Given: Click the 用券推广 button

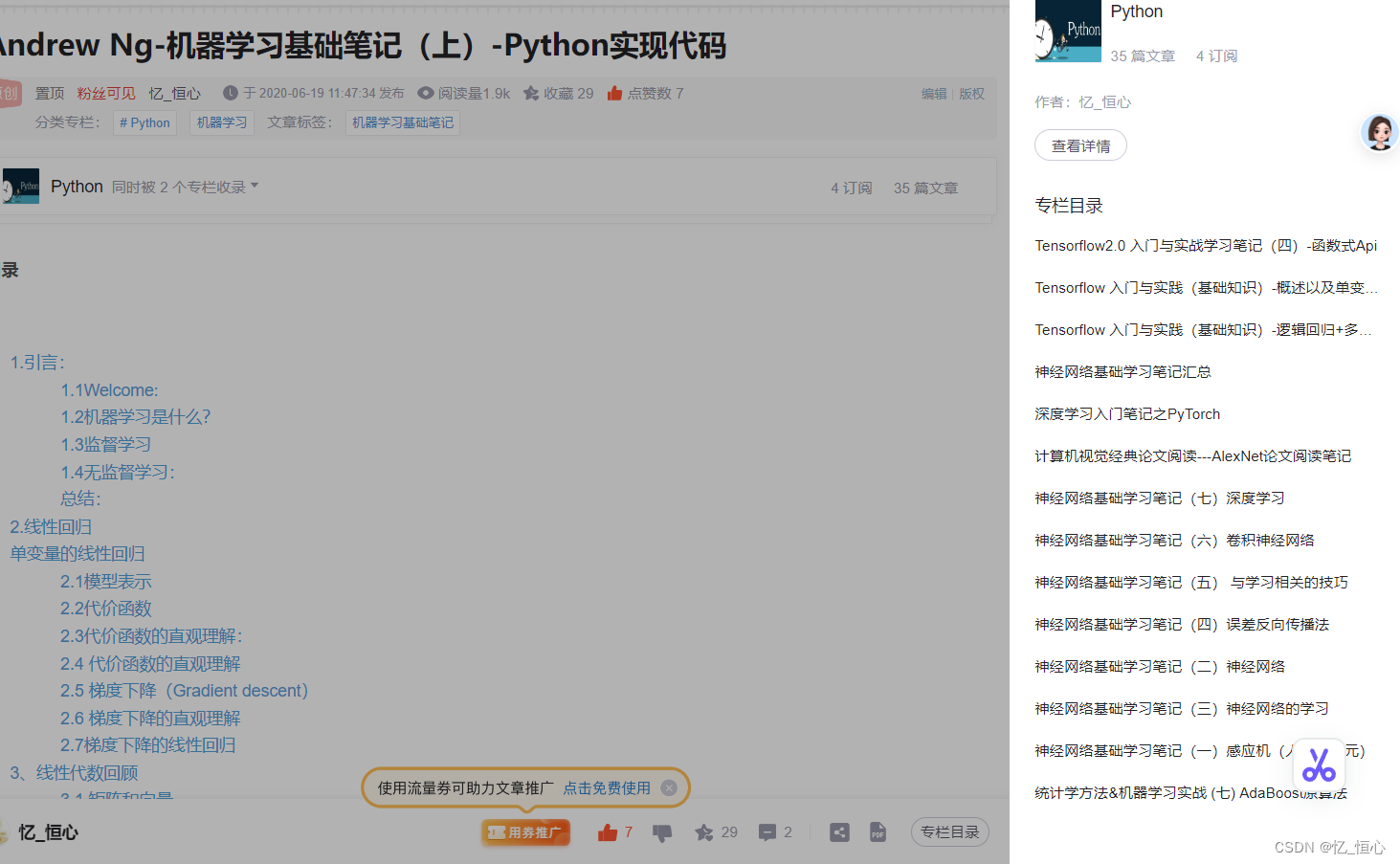Looking at the screenshot, I should (525, 832).
